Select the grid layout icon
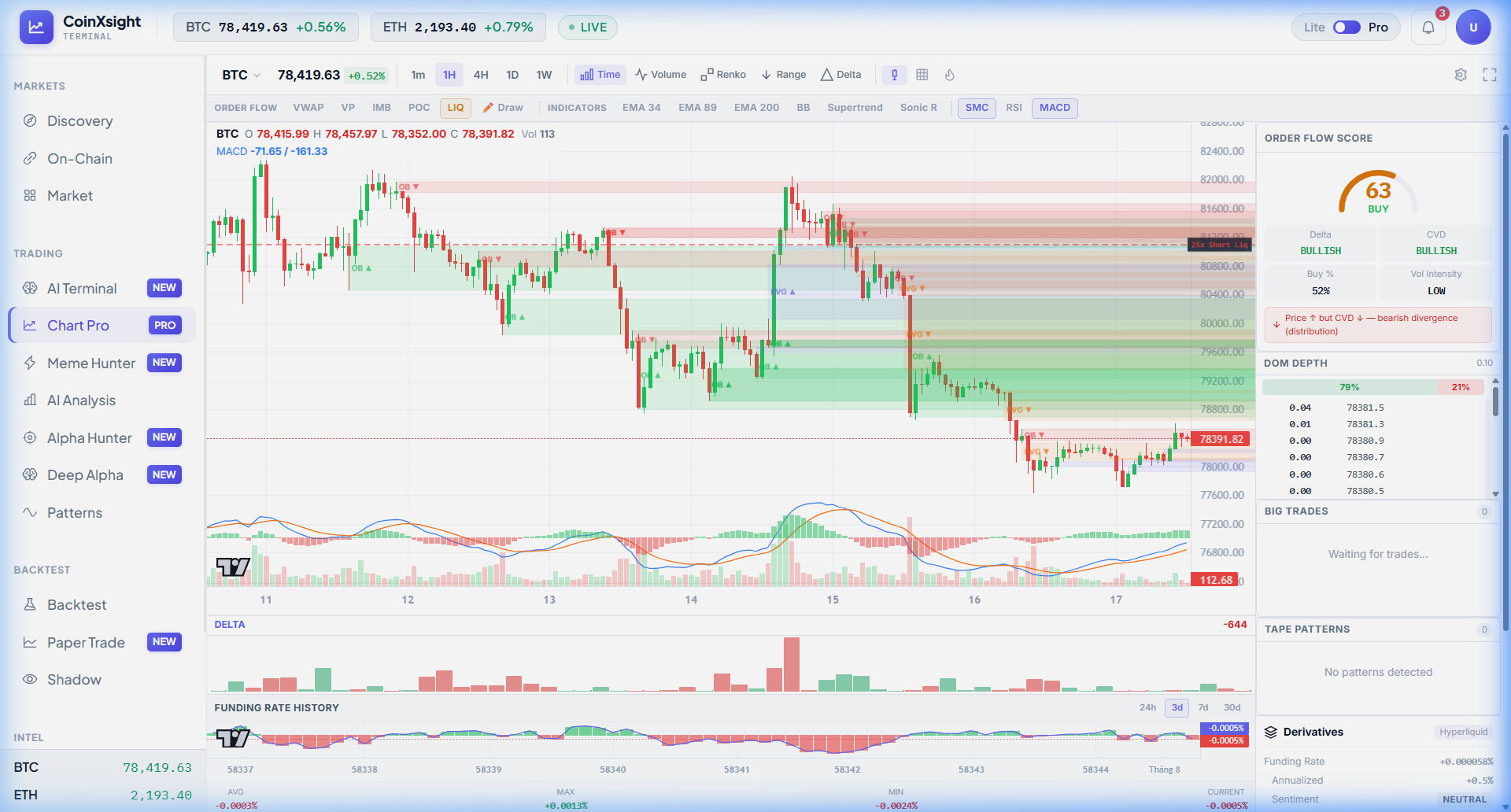Viewport: 1511px width, 812px height. (922, 75)
